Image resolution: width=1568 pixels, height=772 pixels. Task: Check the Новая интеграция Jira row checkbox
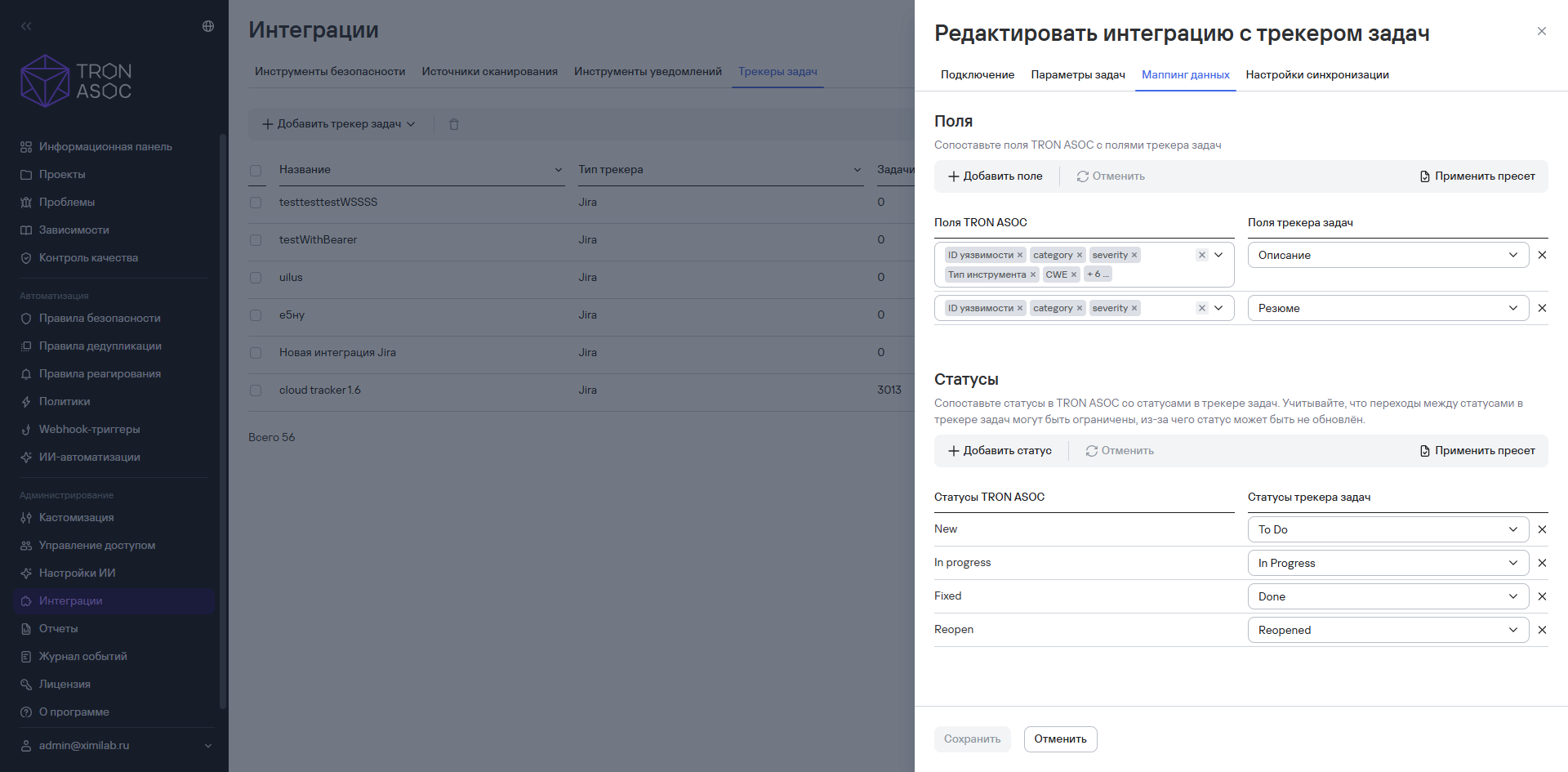(256, 353)
